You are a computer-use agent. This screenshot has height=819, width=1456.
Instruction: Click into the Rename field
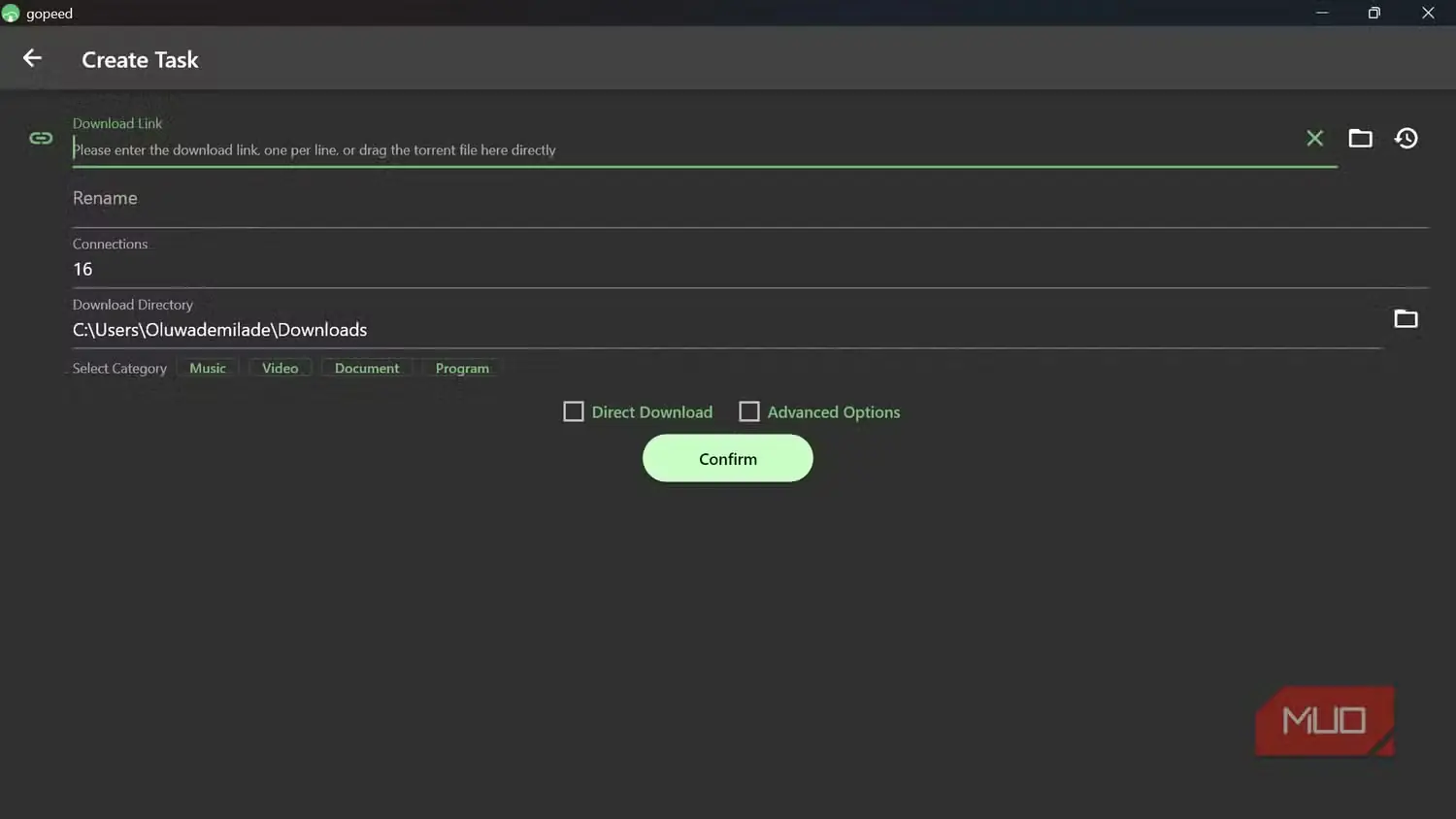pyautogui.click(x=750, y=199)
